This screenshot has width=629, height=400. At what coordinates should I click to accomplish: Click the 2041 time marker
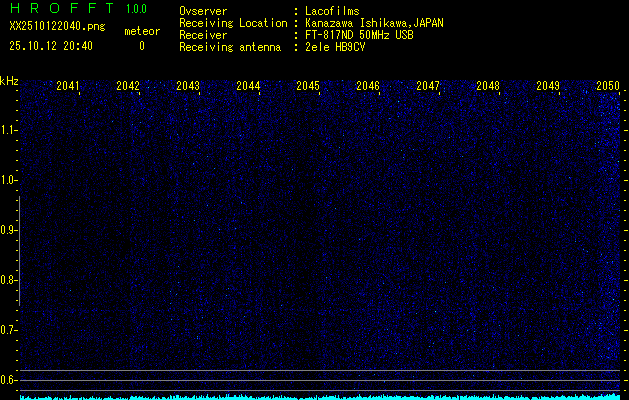pyautogui.click(x=68, y=87)
